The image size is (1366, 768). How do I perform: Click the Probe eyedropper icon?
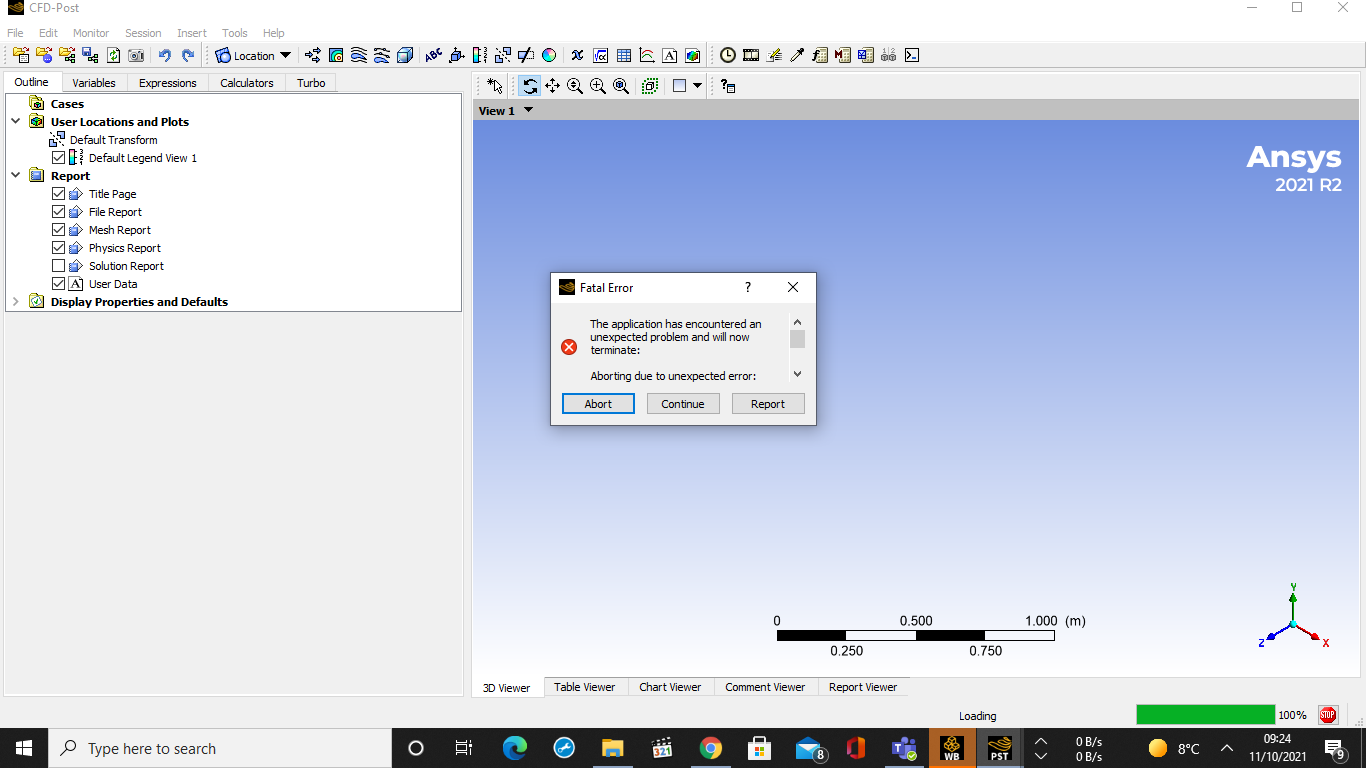[797, 56]
